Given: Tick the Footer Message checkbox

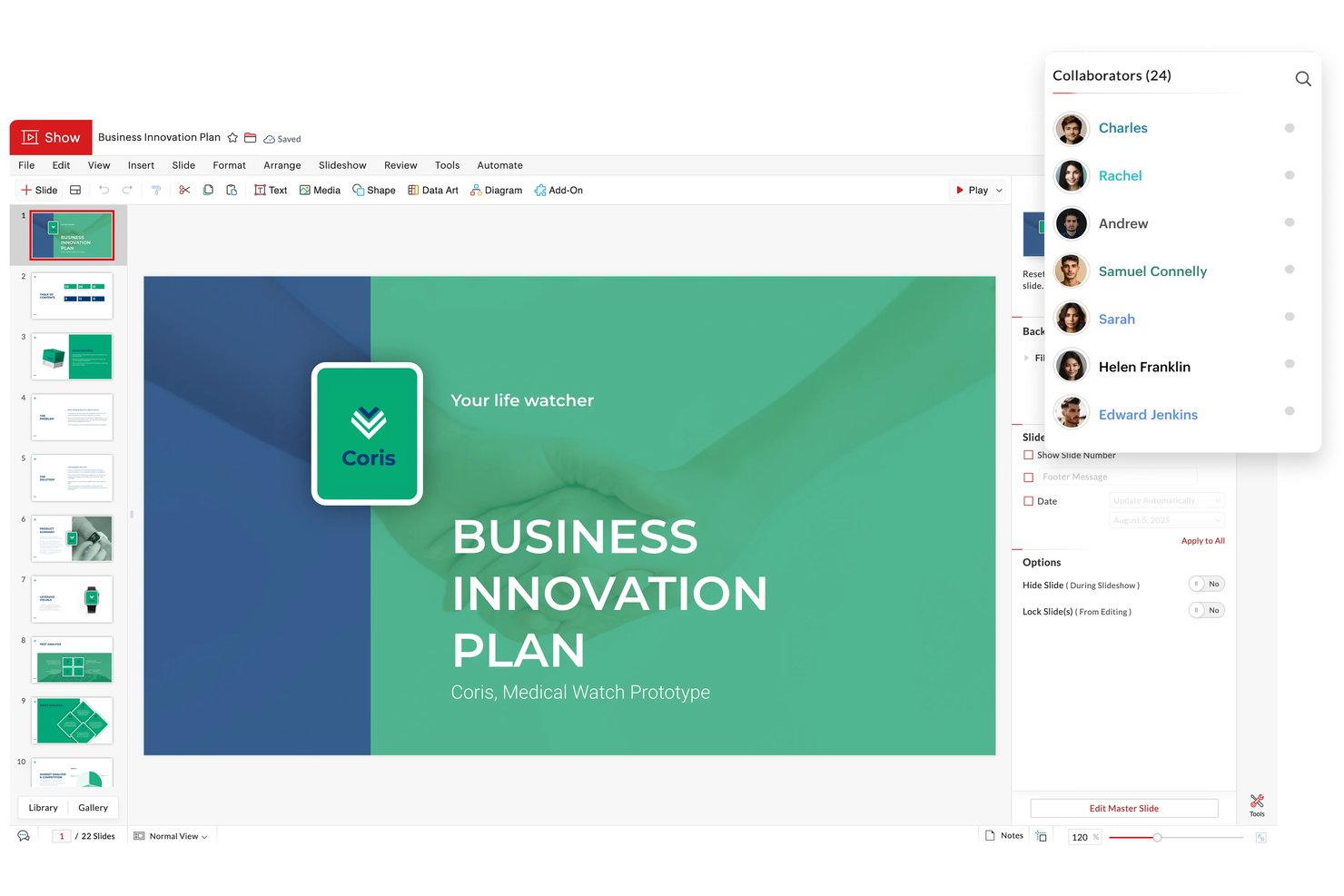Looking at the screenshot, I should (x=1029, y=477).
